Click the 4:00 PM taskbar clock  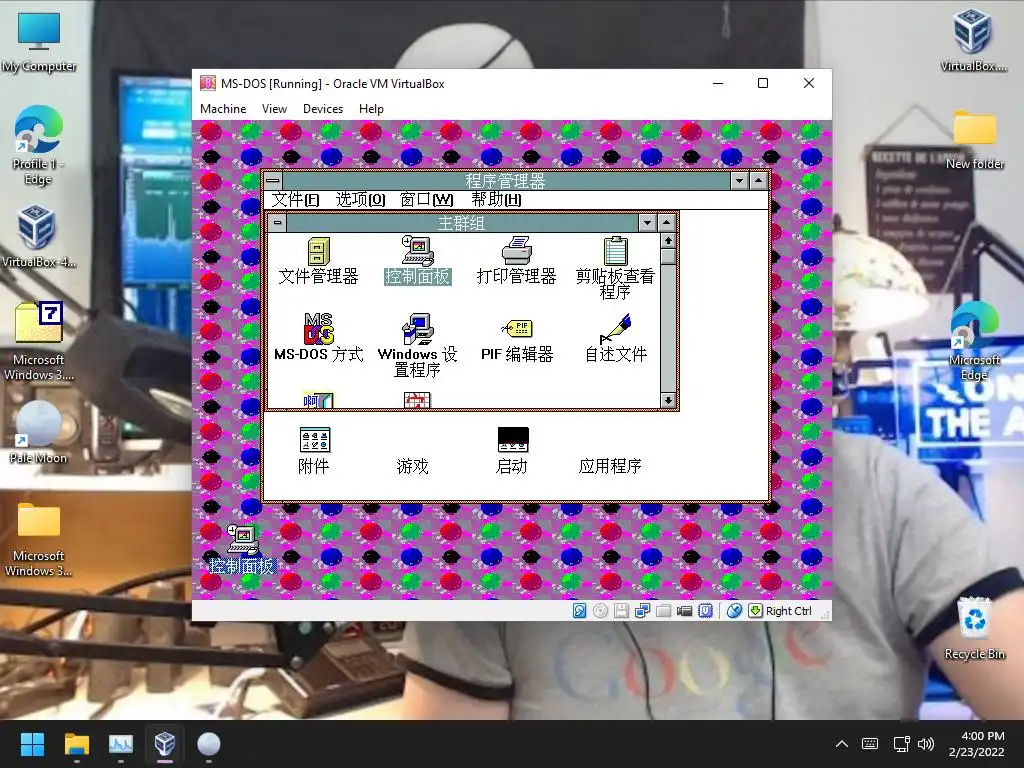tap(976, 744)
